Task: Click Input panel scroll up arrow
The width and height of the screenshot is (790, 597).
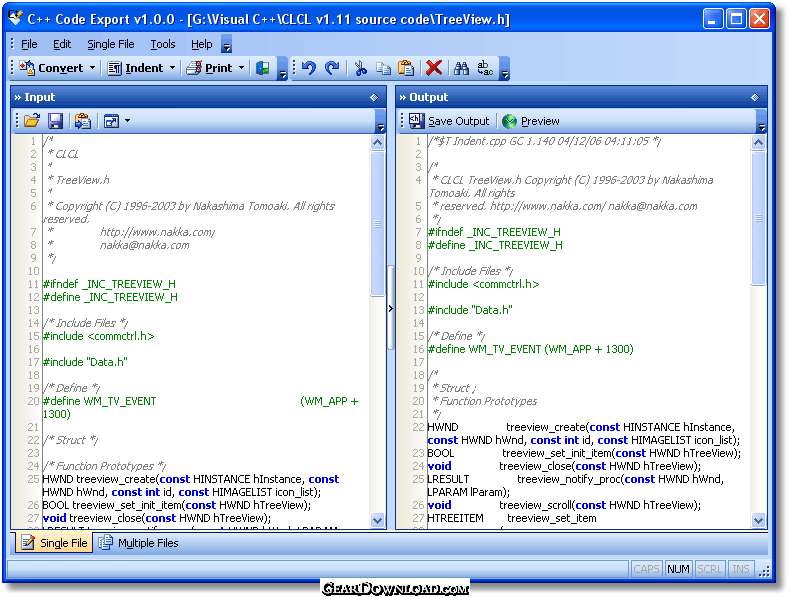Action: point(377,143)
